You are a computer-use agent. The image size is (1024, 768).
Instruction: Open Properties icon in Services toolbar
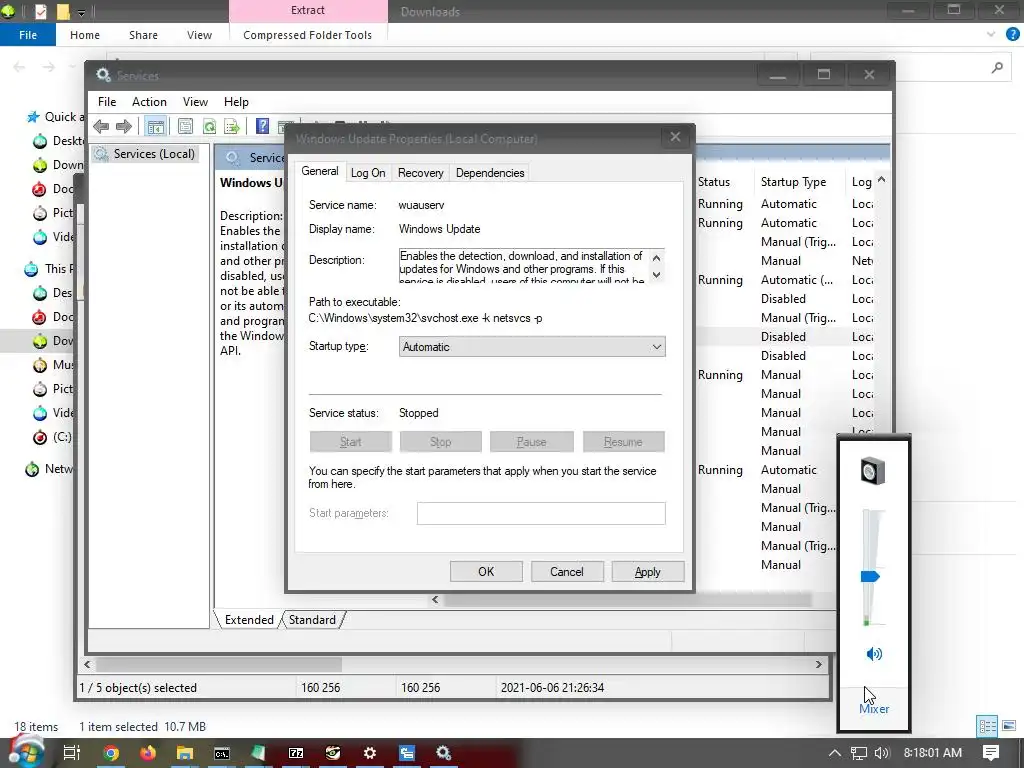(185, 126)
